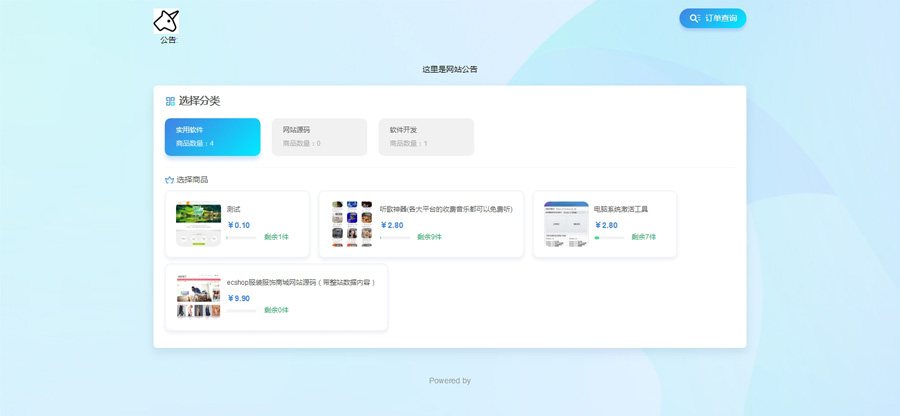Click the 听歌神器 product thumbnail image
900x416 pixels.
pos(352,224)
